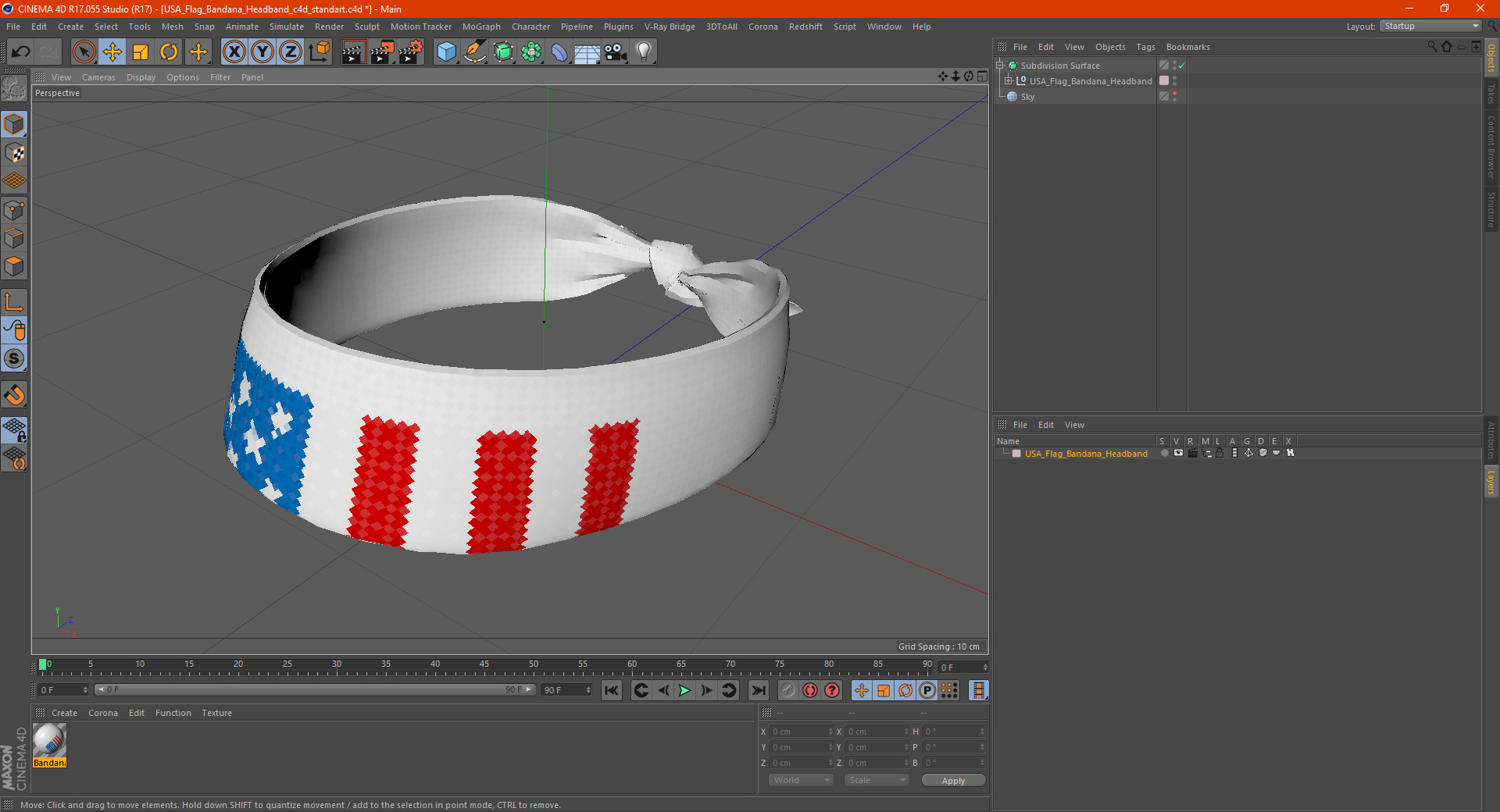Add a Camera object
The image size is (1500, 812).
[616, 52]
